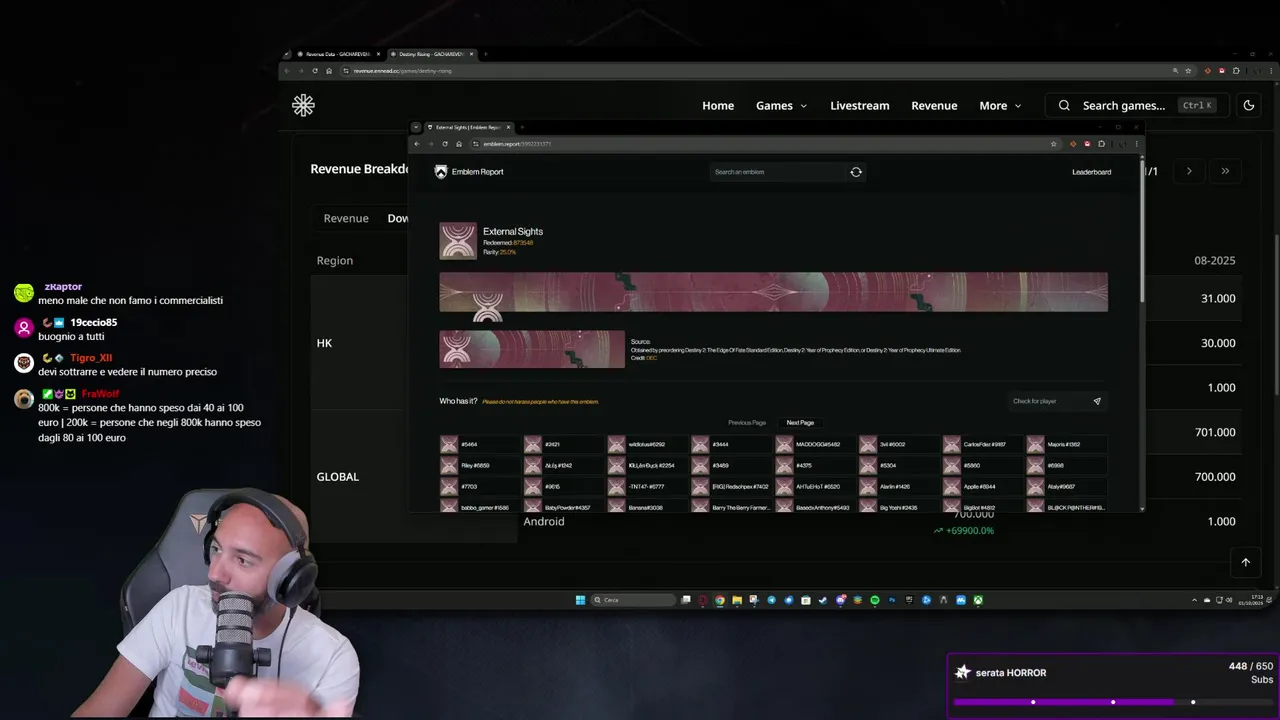This screenshot has width=1280, height=720.
Task: Open File Explorer from the taskbar
Action: (x=737, y=600)
